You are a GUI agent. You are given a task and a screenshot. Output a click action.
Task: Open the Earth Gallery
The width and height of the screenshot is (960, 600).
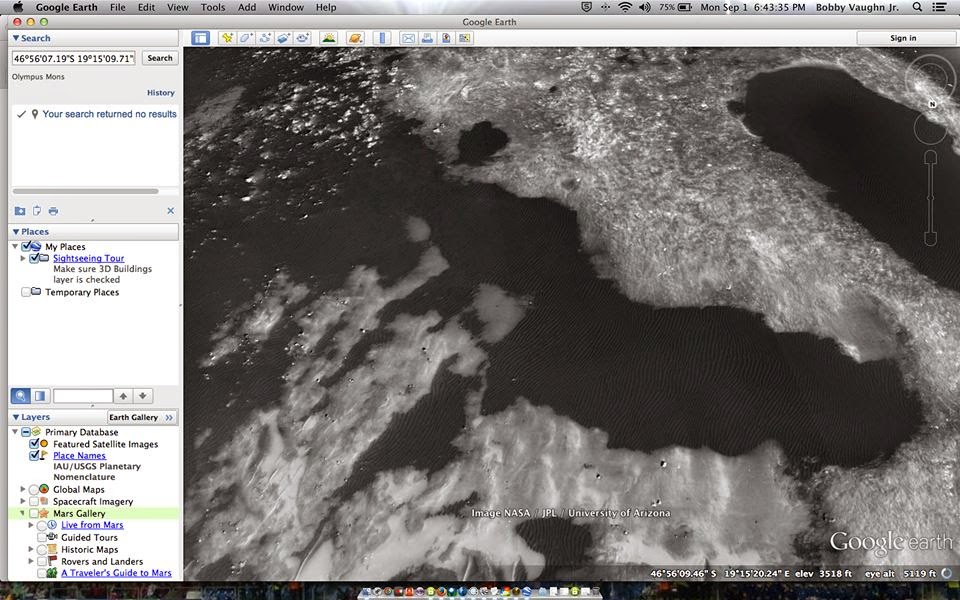(x=142, y=418)
